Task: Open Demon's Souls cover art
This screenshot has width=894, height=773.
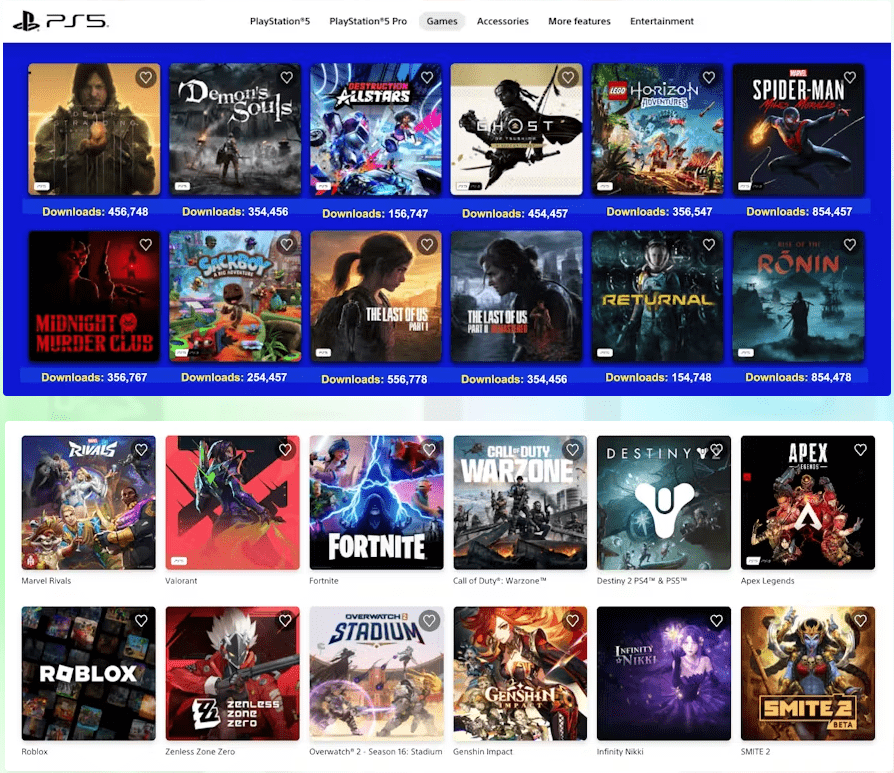Action: tap(235, 129)
